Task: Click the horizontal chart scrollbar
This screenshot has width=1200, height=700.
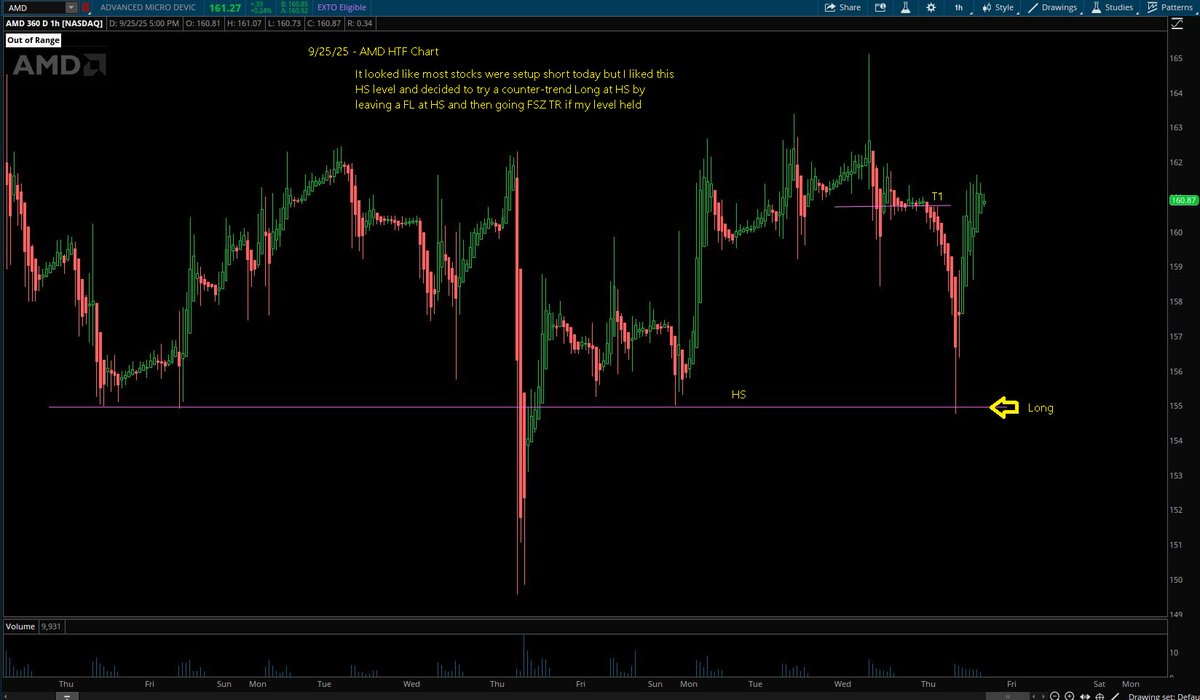Action: tap(1008, 696)
